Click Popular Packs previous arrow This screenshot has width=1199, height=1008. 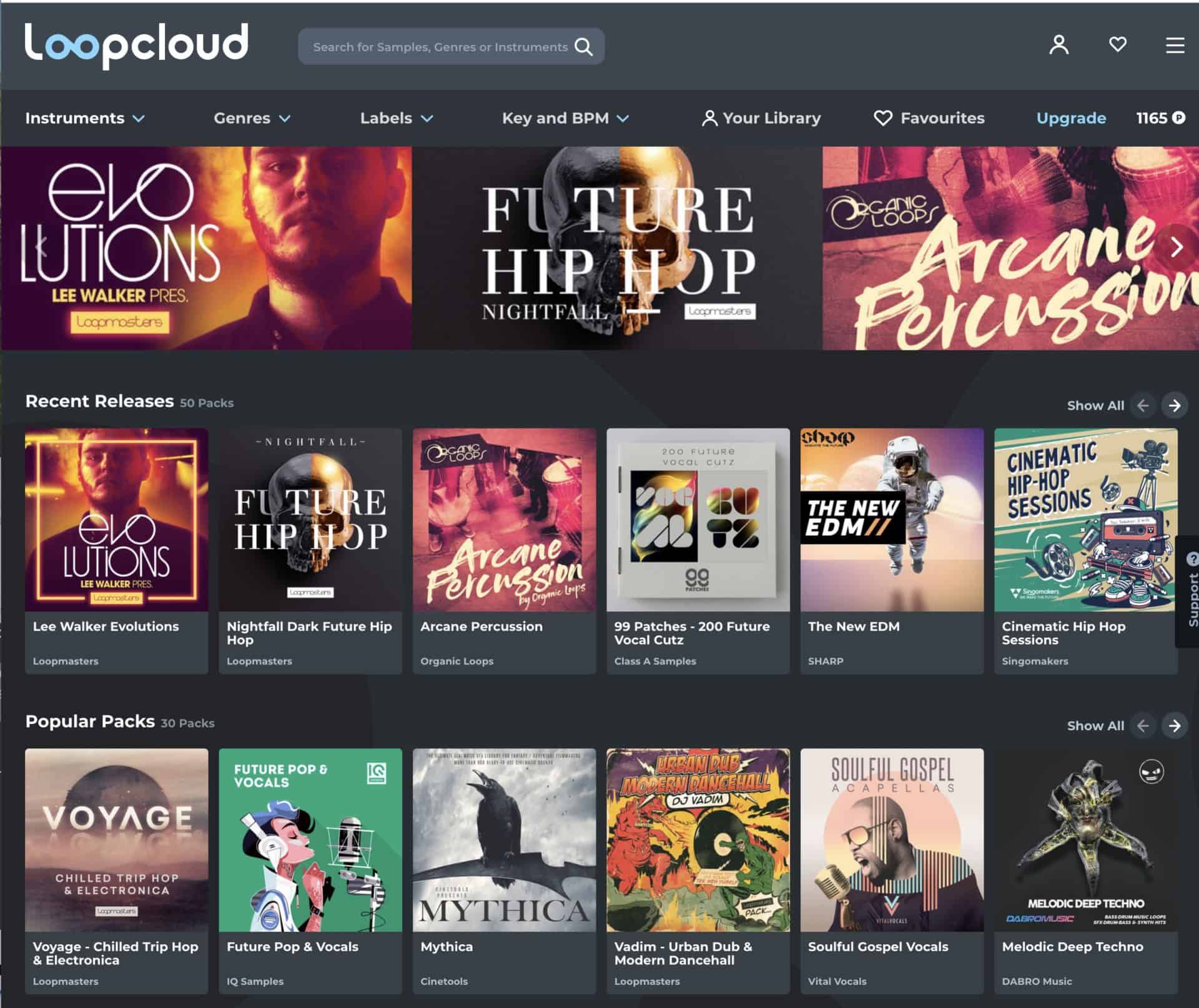point(1143,726)
